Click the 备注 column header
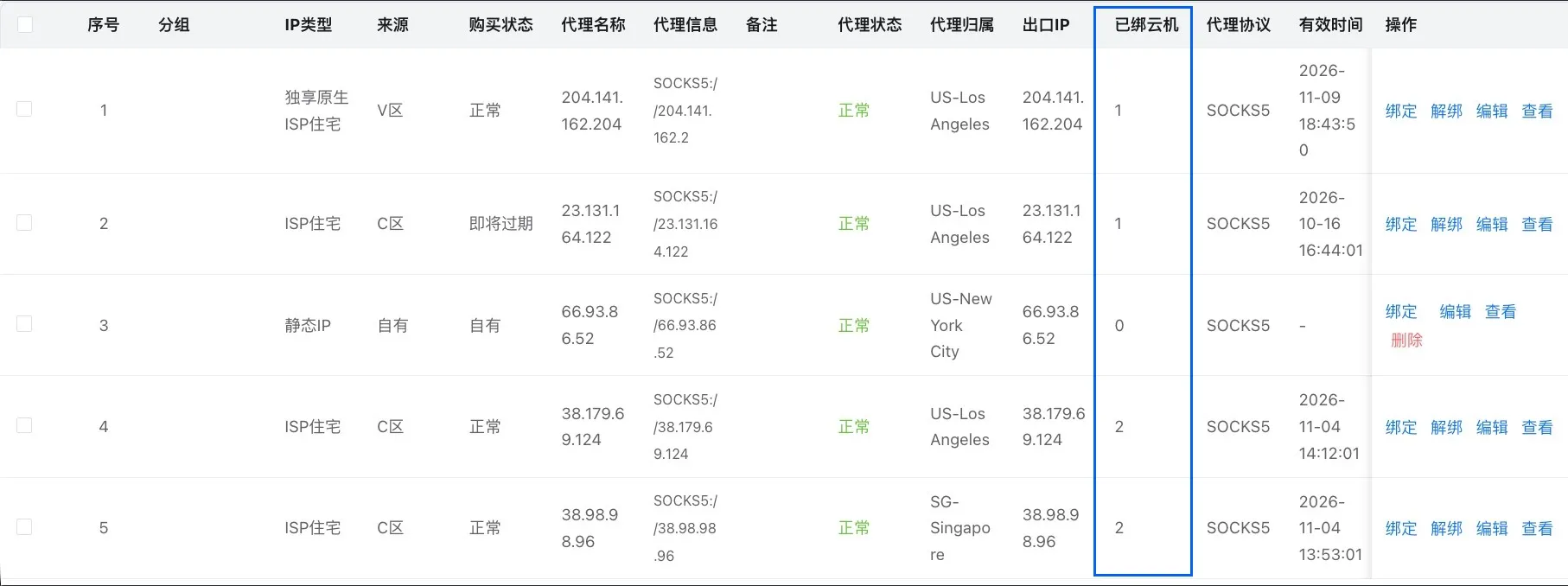This screenshot has width=1568, height=586. click(x=762, y=24)
